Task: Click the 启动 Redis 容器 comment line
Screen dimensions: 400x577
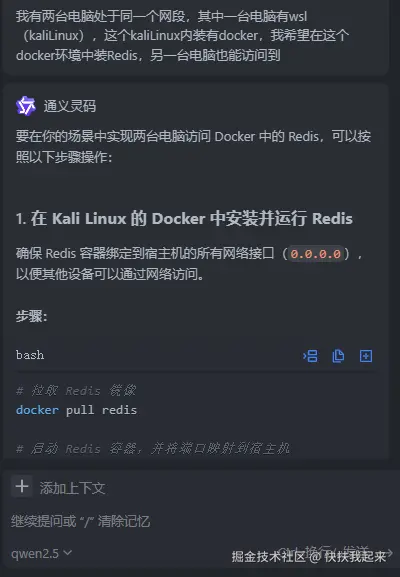Action: point(153,449)
